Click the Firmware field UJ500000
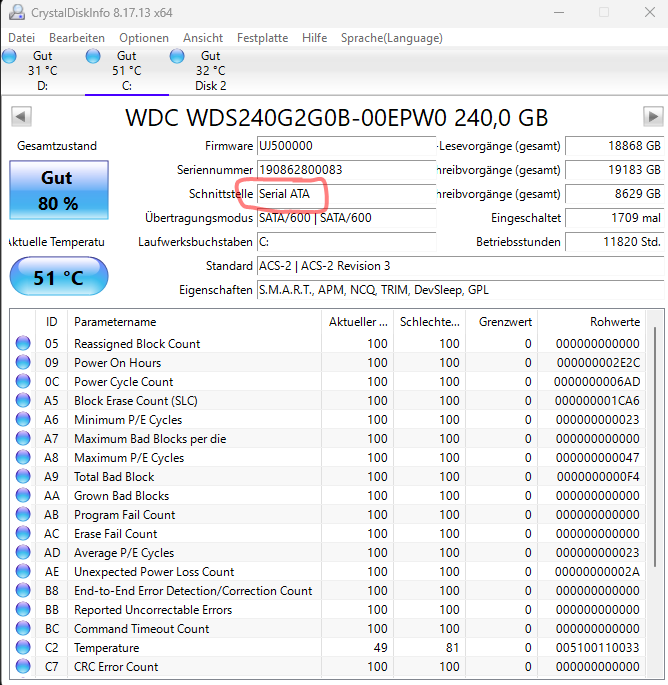The width and height of the screenshot is (668, 685). click(346, 146)
